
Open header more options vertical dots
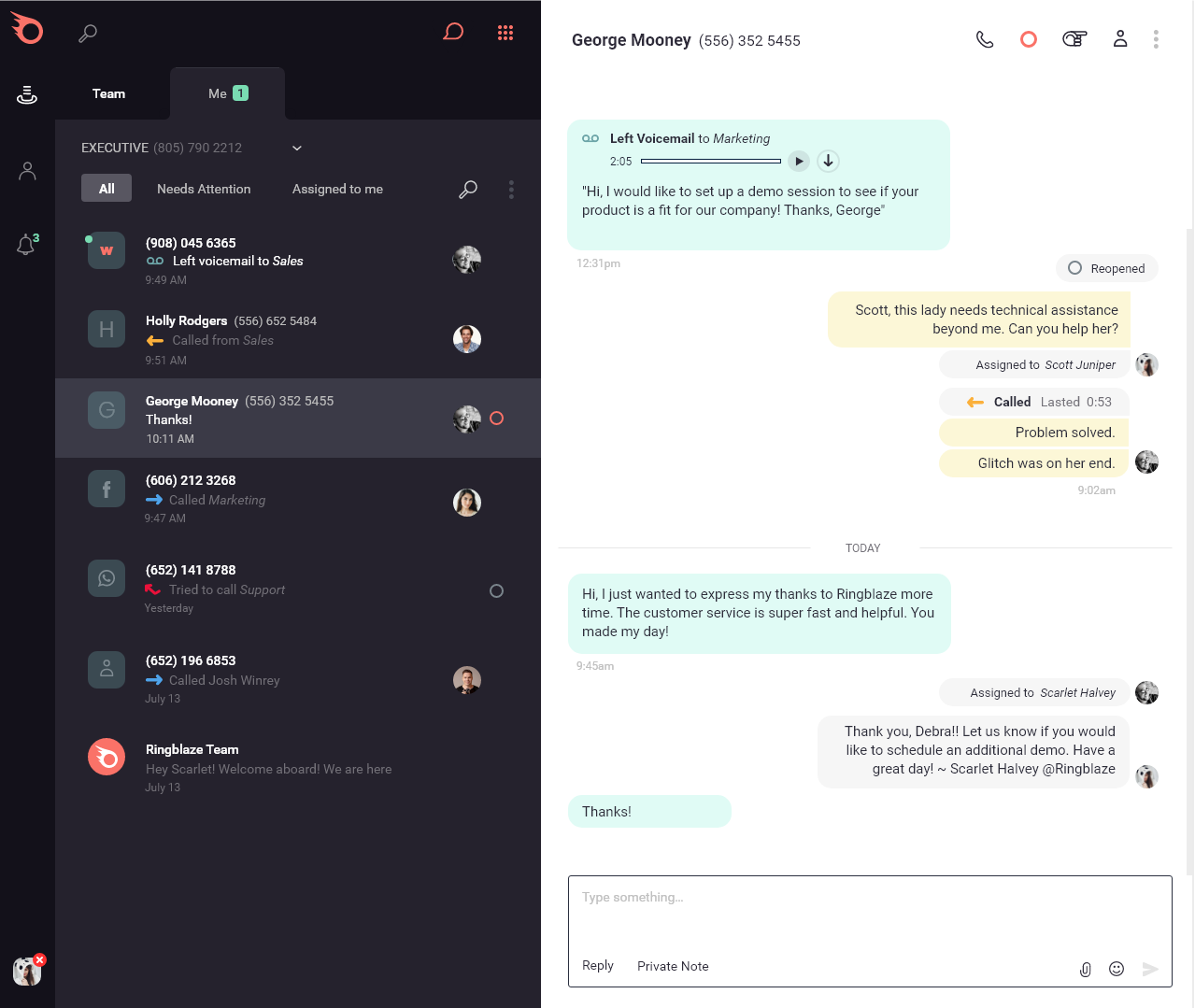coord(1156,39)
